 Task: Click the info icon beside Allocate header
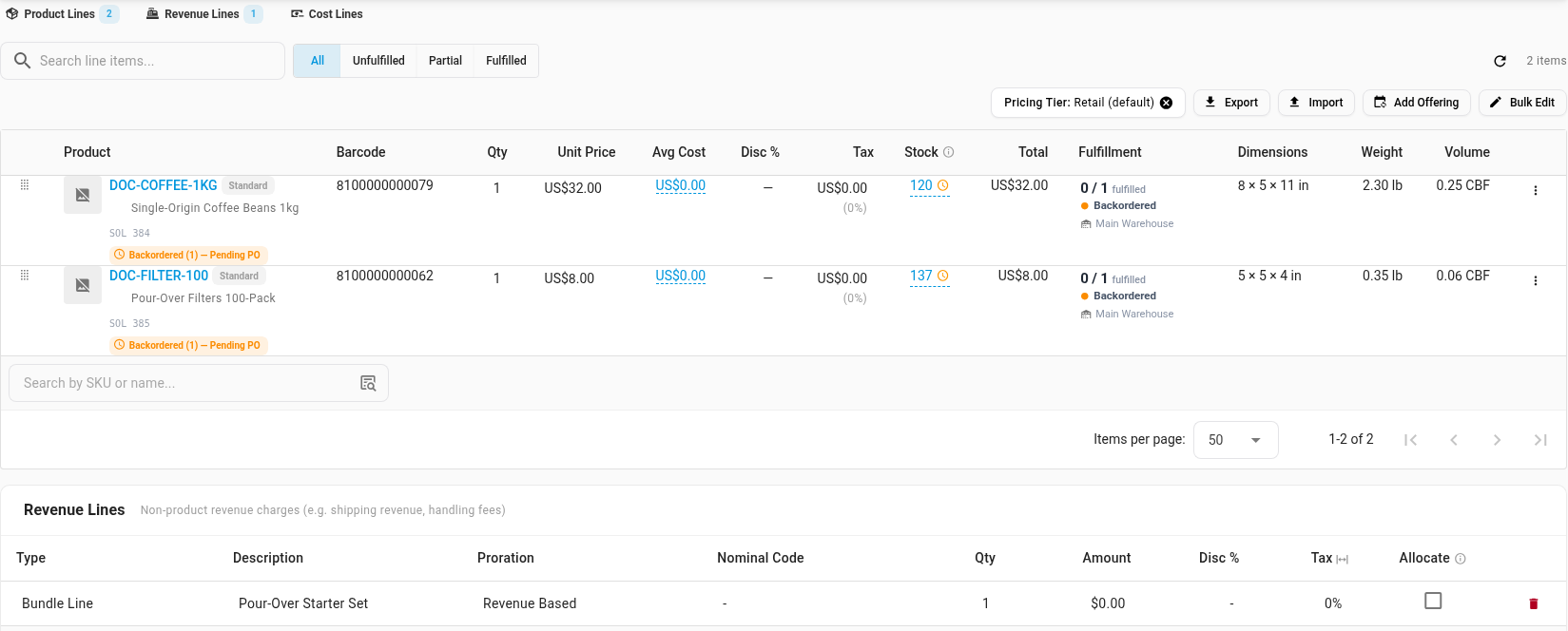point(1461,559)
